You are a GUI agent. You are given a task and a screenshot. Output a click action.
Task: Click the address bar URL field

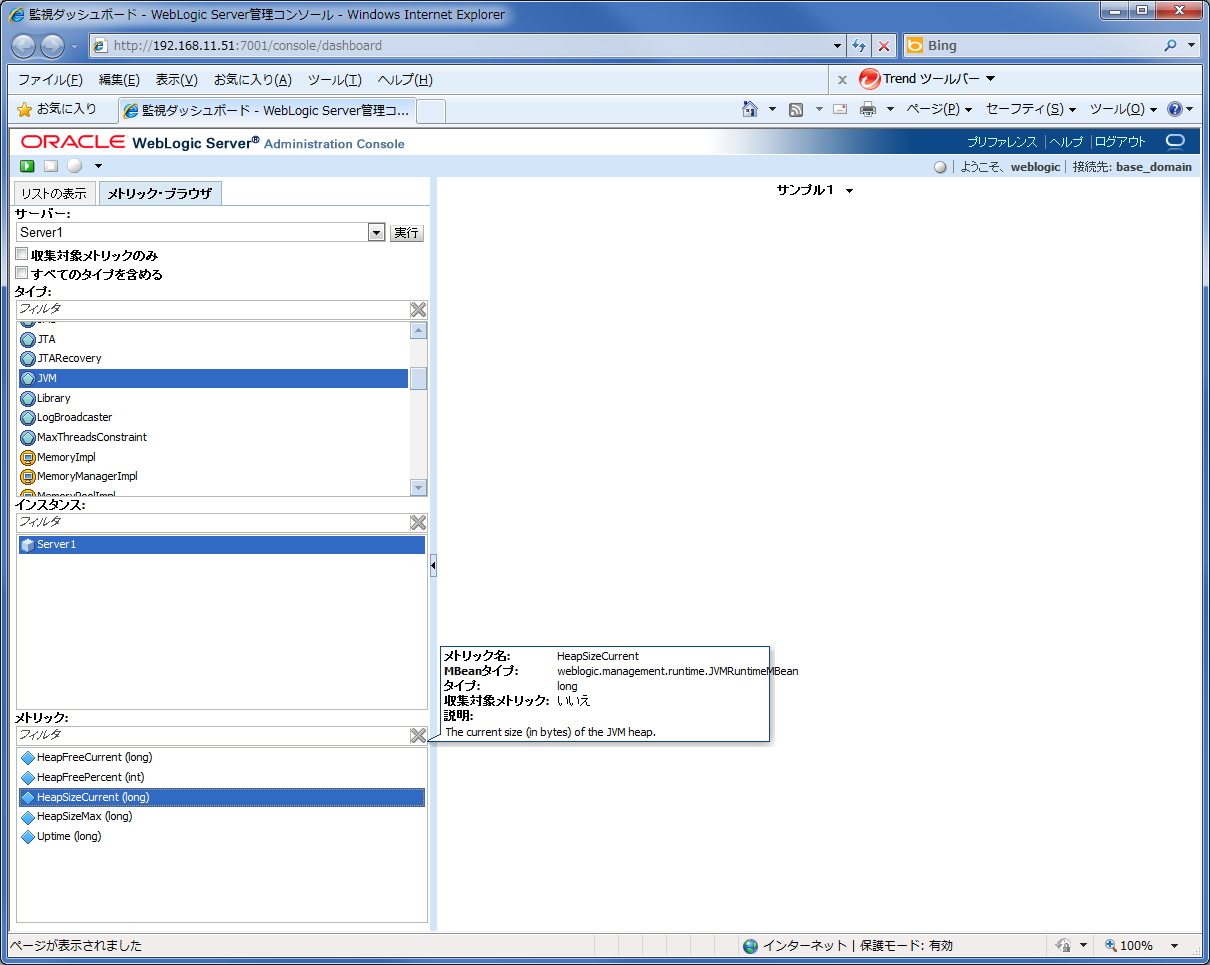[460, 46]
